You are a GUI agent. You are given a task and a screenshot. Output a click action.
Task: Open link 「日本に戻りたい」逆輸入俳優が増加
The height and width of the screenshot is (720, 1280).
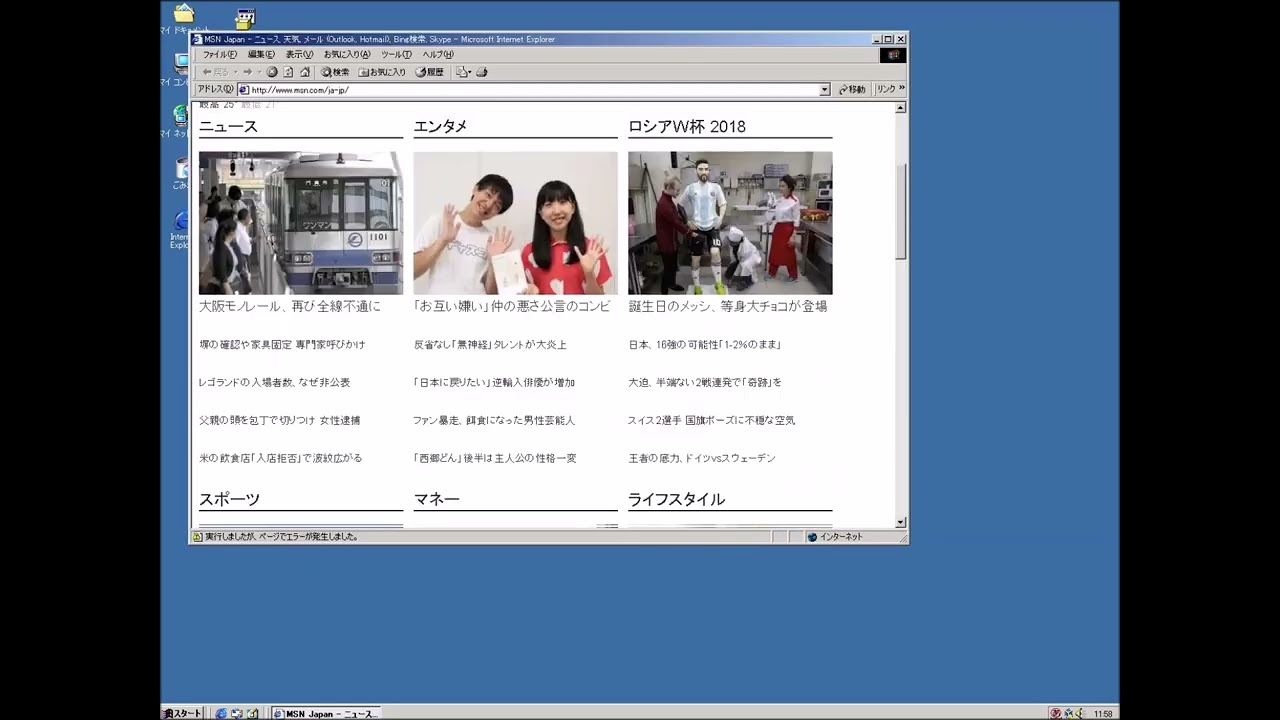click(494, 382)
